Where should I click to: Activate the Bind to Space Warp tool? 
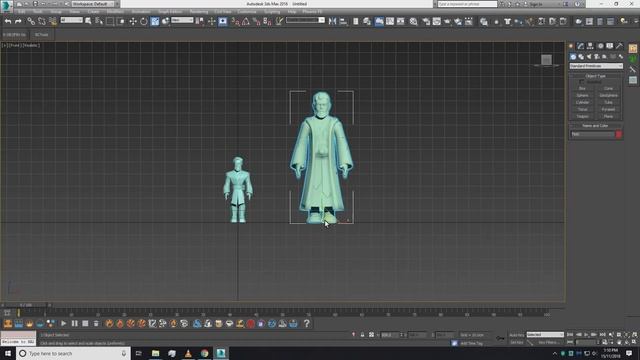[53, 21]
